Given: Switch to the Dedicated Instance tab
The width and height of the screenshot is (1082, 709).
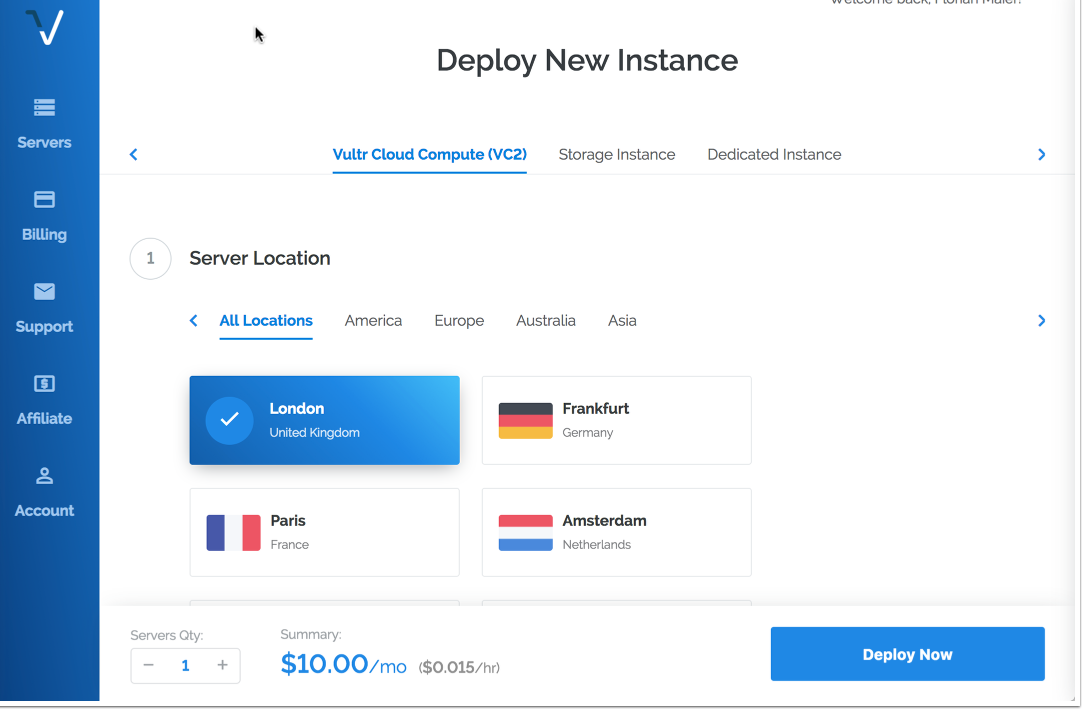Looking at the screenshot, I should [x=774, y=155].
